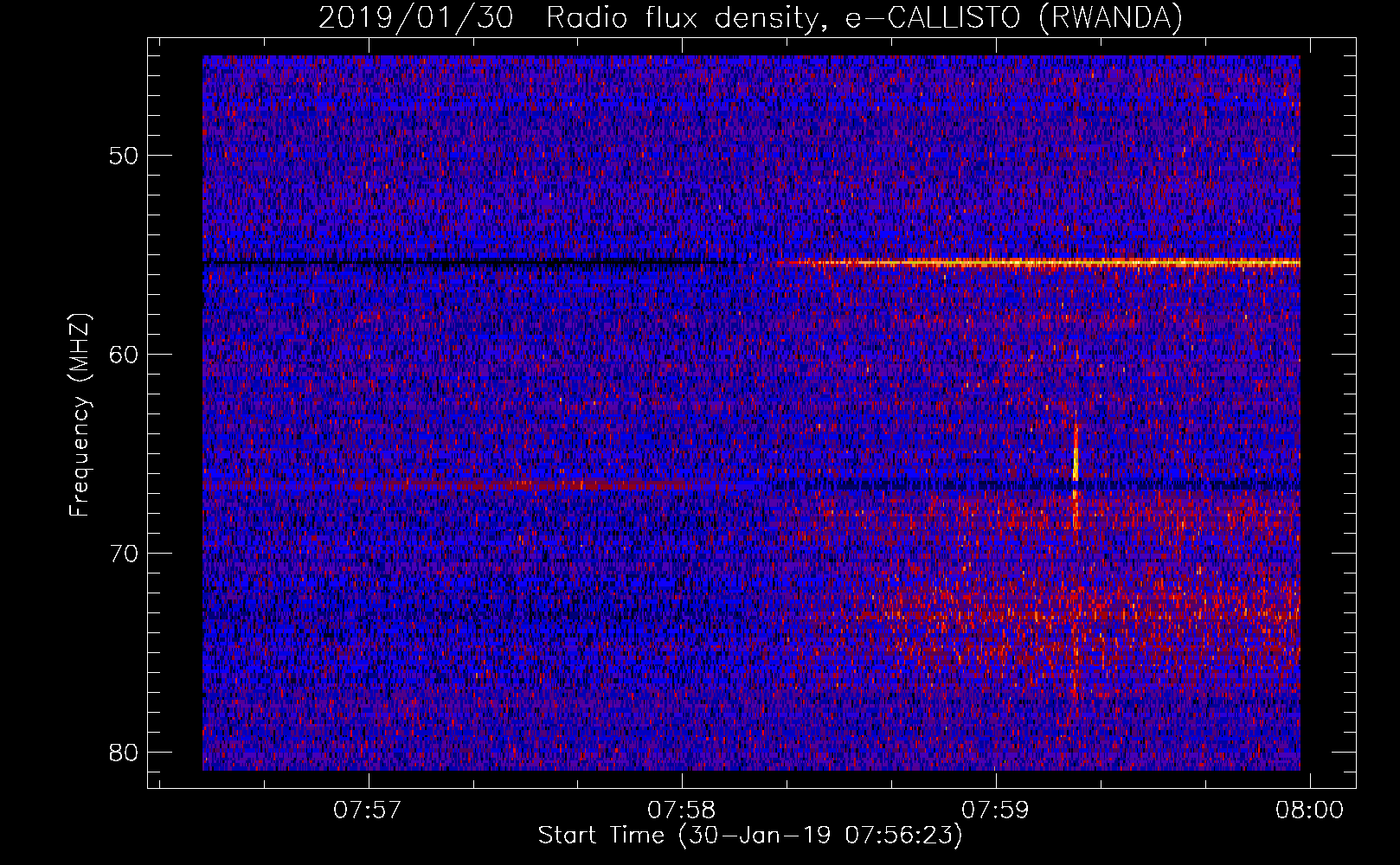
Task: Click the 07:57 time tick label
Action: tap(368, 810)
